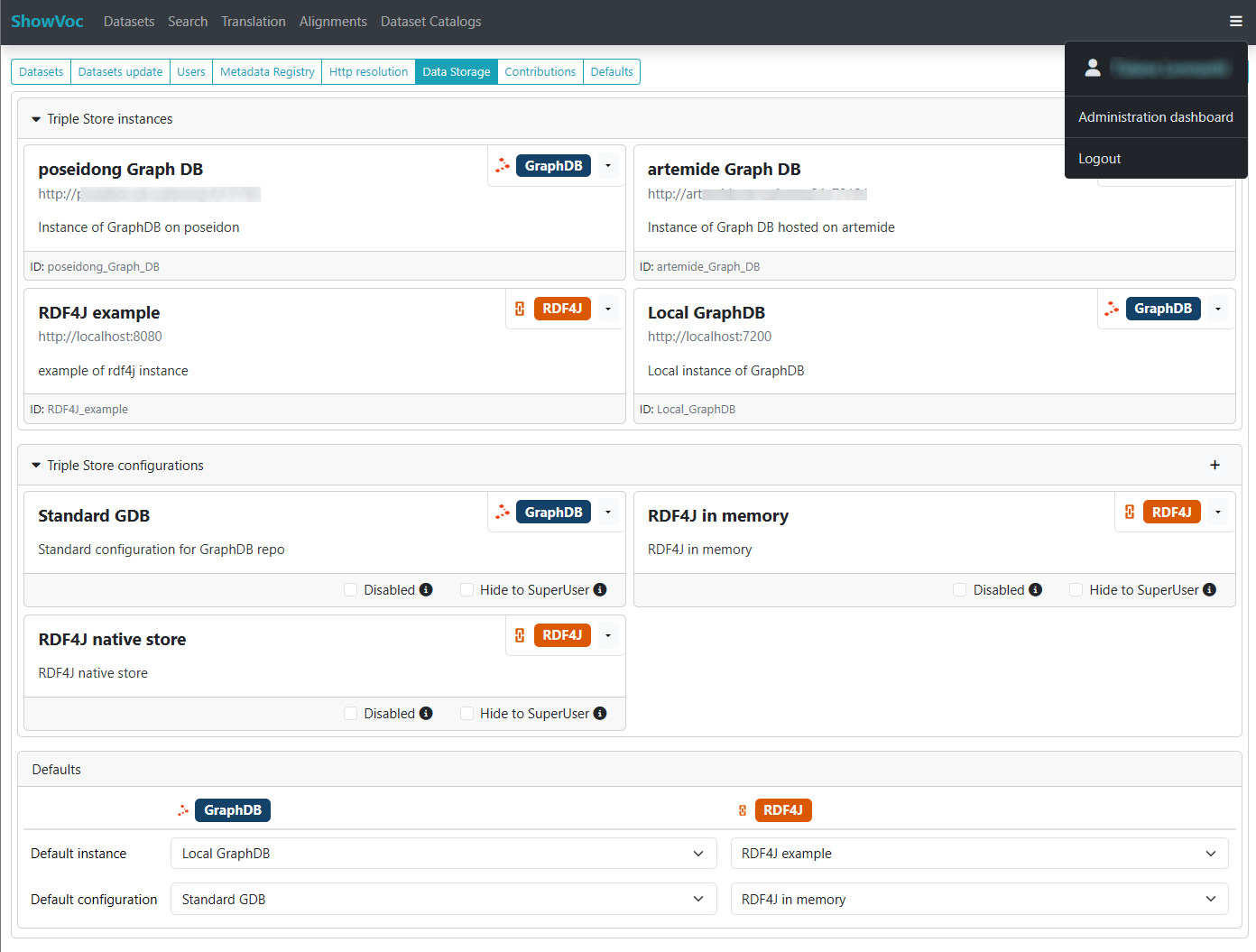Screen dimensions: 1256x952
Task: Check Hide to SuperUser for RDF4J in memory
Action: pos(1076,590)
